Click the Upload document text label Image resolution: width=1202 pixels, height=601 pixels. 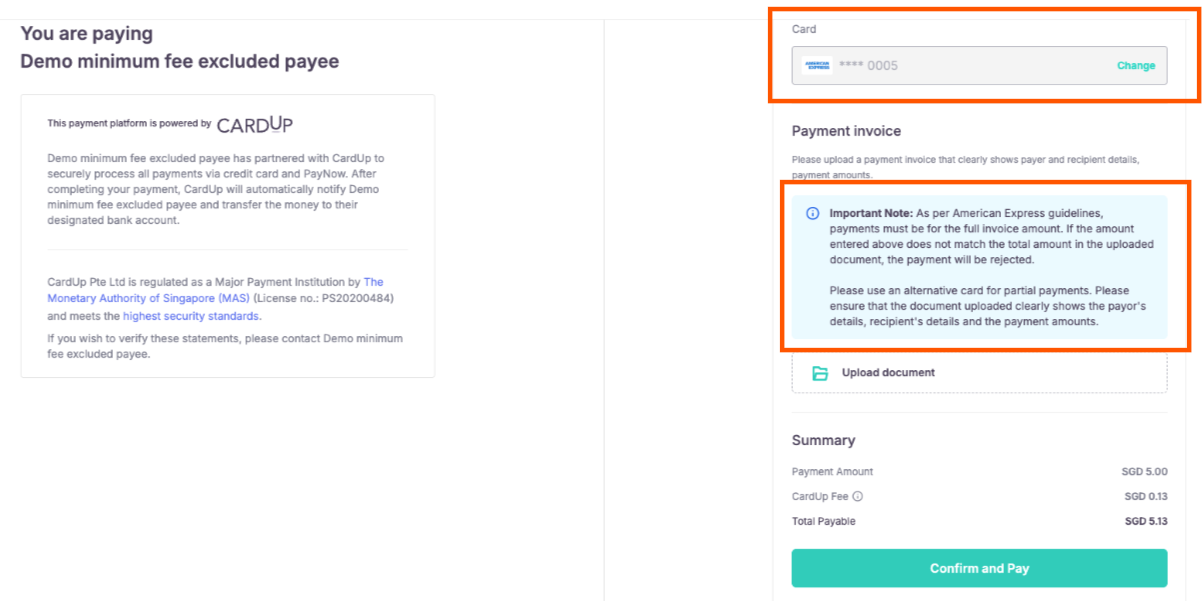(888, 373)
